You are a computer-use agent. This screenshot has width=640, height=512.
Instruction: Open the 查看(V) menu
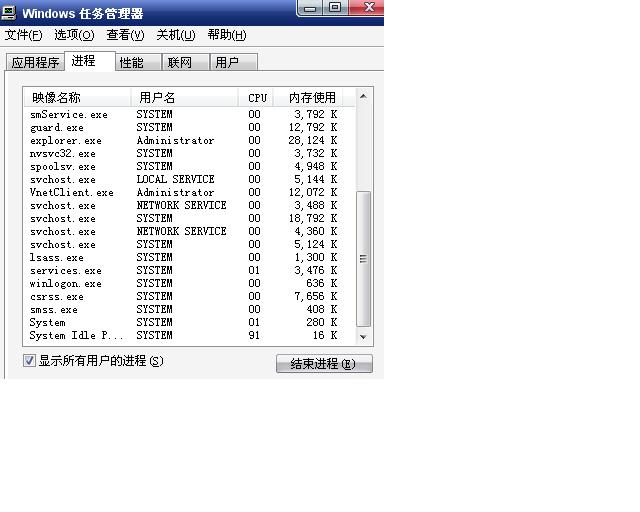tap(125, 35)
